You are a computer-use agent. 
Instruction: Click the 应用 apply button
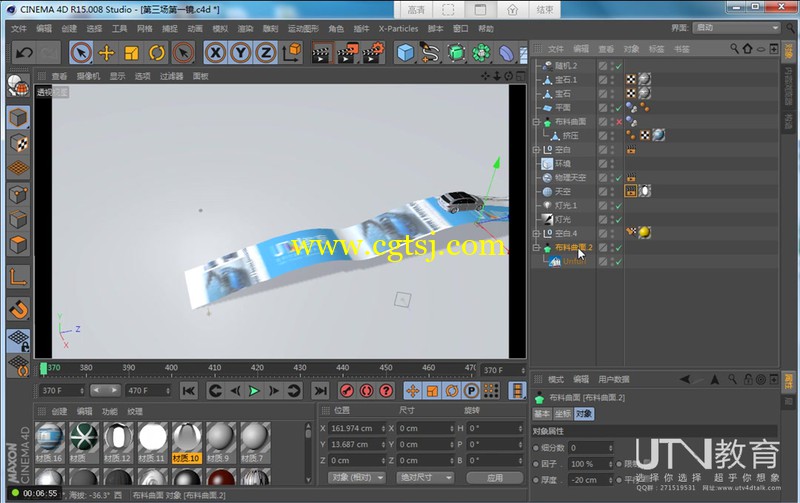coord(494,477)
